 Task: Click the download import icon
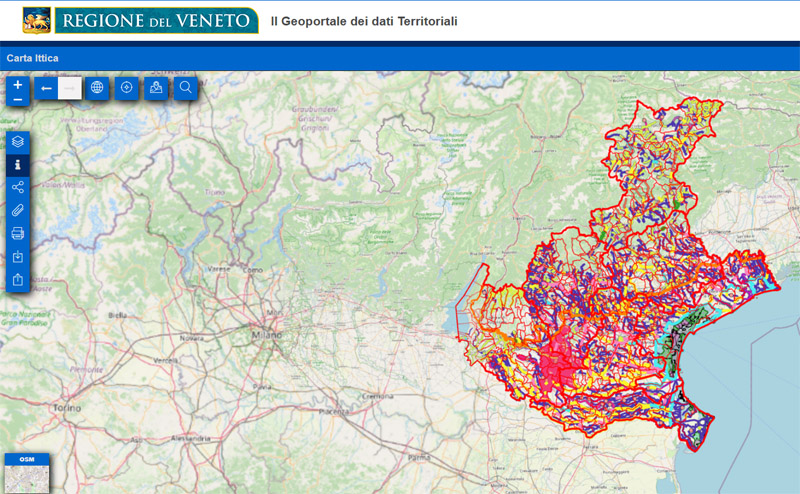tap(18, 257)
